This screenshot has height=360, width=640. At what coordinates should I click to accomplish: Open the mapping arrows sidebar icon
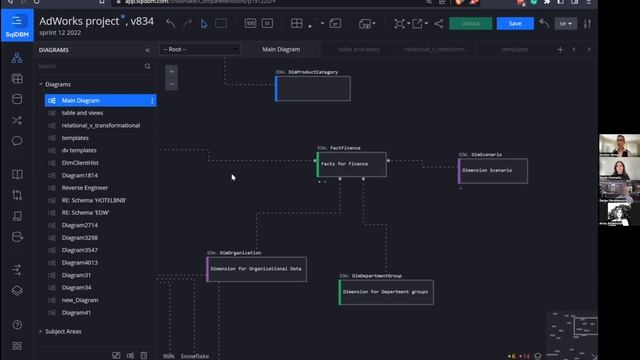[x=17, y=270]
